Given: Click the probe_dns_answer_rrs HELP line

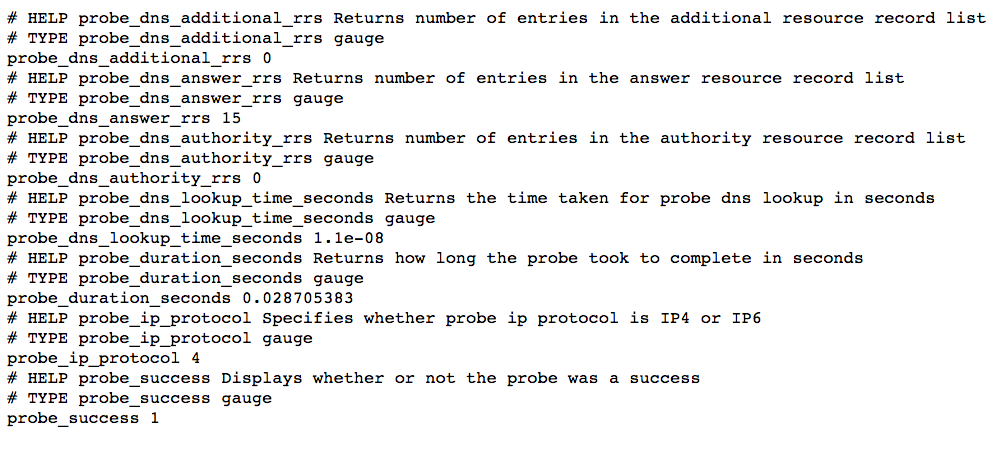Looking at the screenshot, I should click(x=456, y=78).
